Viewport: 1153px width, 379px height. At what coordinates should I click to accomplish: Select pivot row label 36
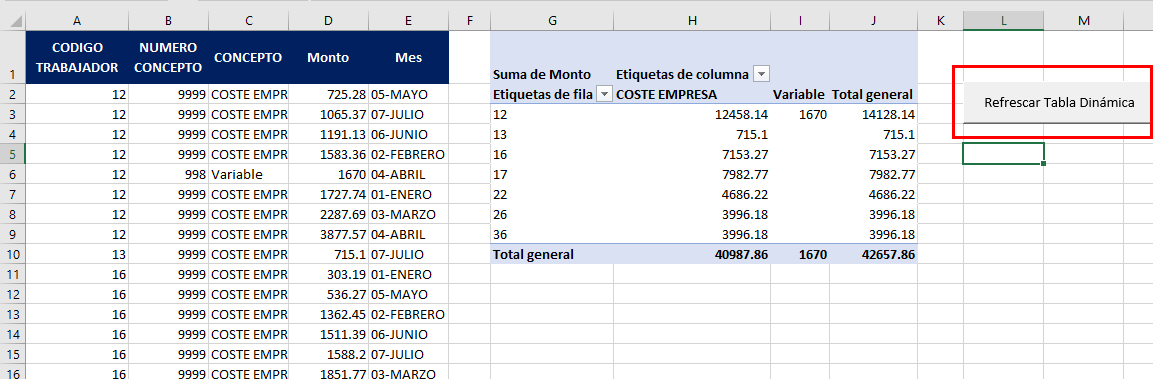coord(551,235)
